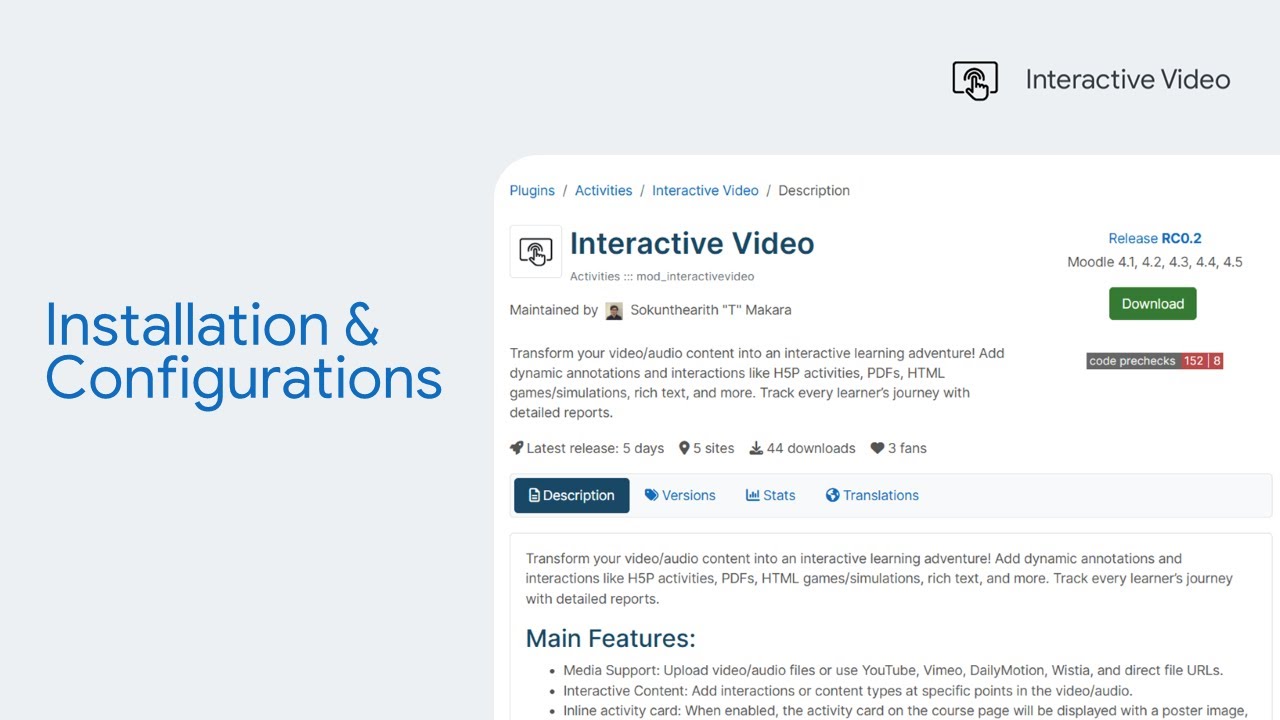
Task: Open the Plugins breadcrumb link
Action: (532, 190)
